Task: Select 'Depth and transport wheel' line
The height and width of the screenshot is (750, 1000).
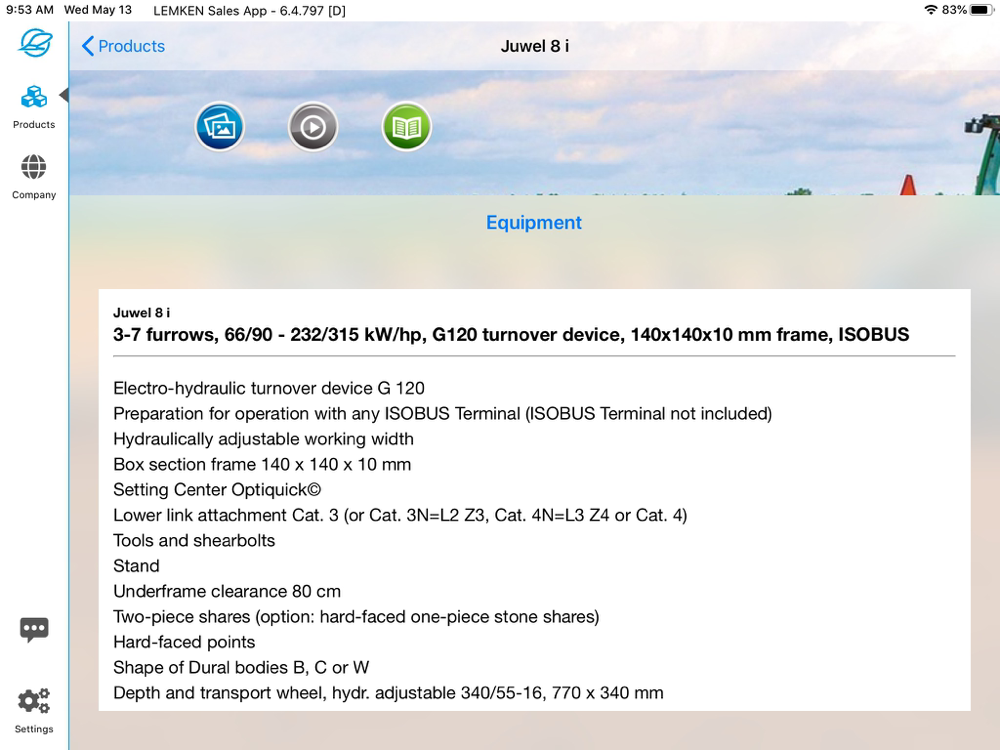Action: [388, 693]
